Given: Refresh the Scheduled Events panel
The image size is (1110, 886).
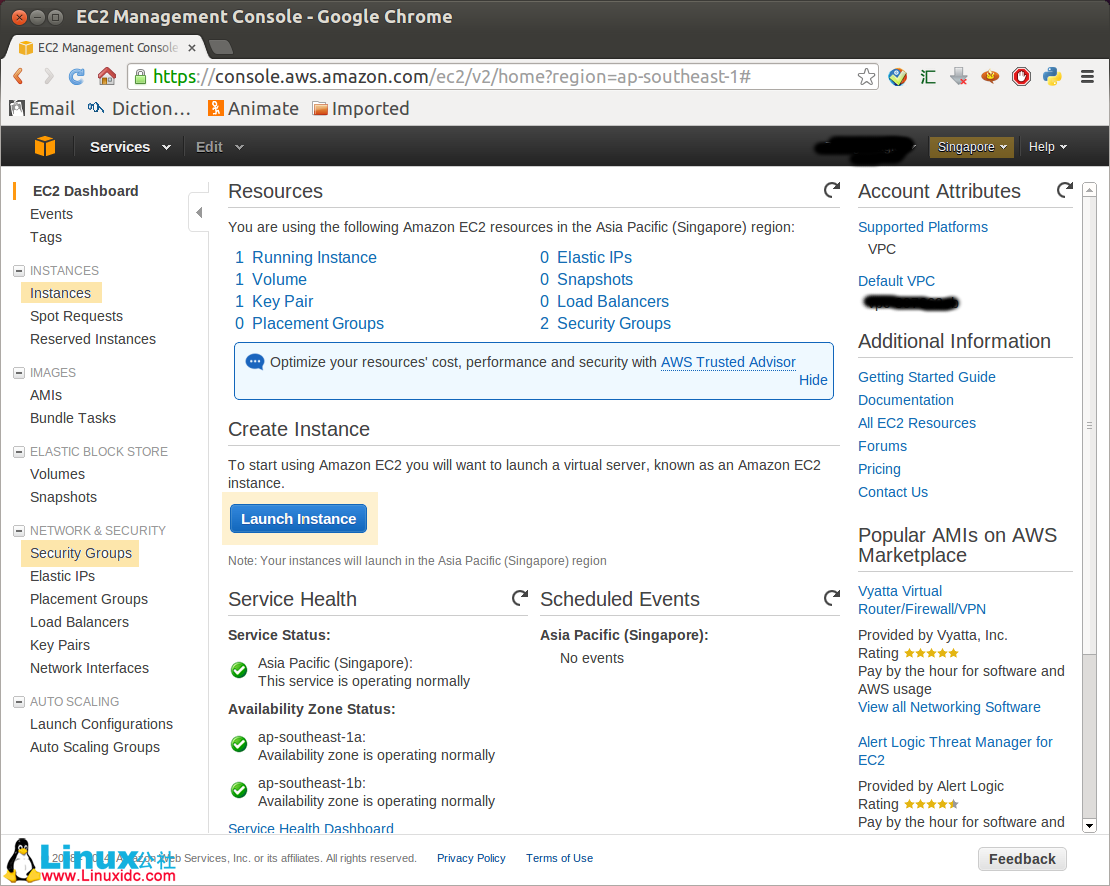Looking at the screenshot, I should (831, 597).
